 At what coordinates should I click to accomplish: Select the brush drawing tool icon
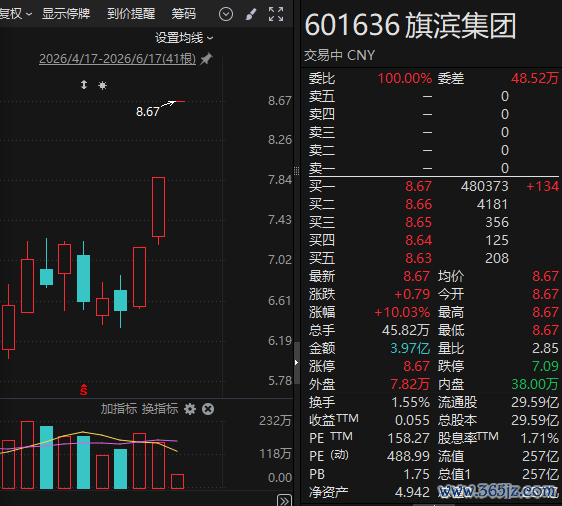[251, 14]
